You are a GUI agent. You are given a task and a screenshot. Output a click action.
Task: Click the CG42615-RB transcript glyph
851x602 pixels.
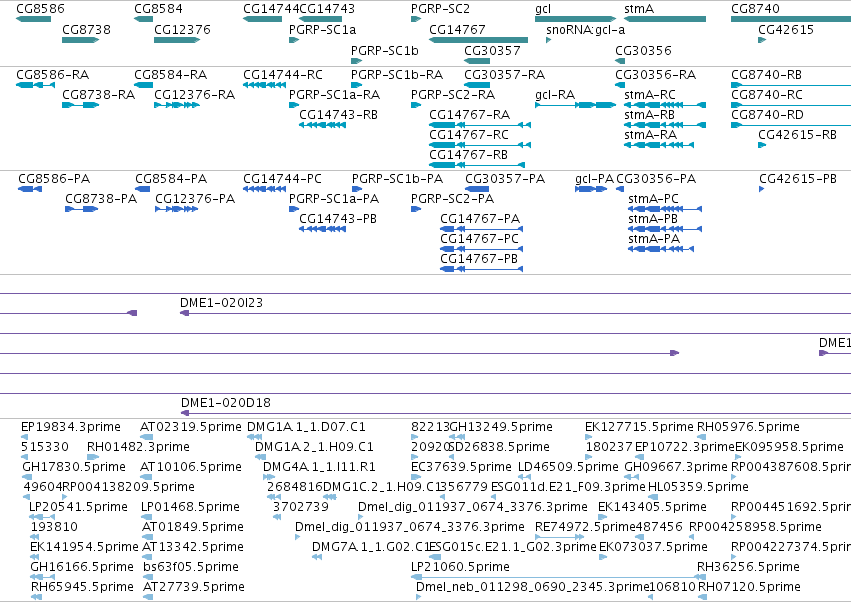pyautogui.click(x=762, y=145)
